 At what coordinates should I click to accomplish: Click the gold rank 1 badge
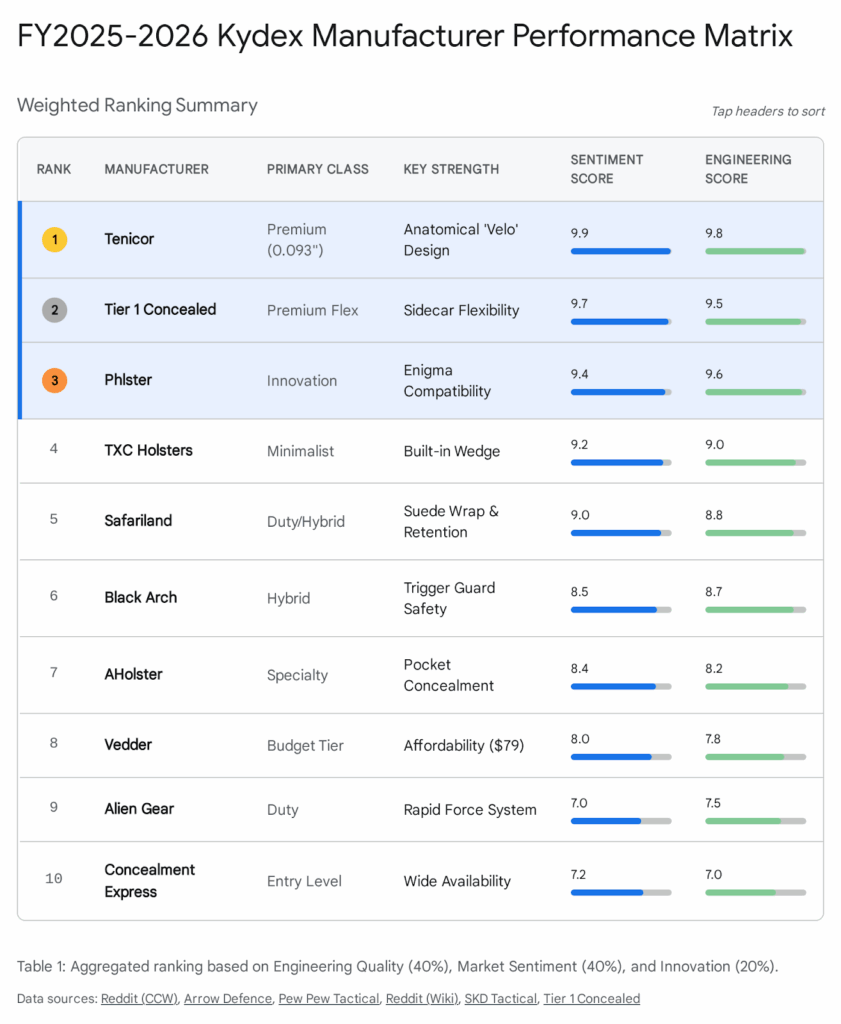click(54, 240)
